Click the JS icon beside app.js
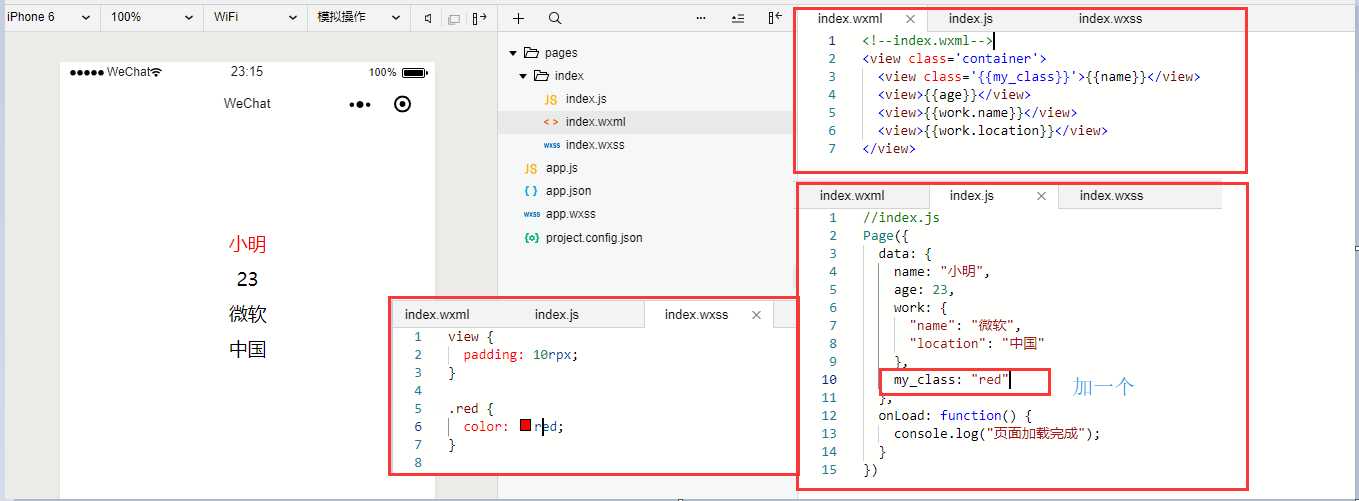 [x=530, y=168]
